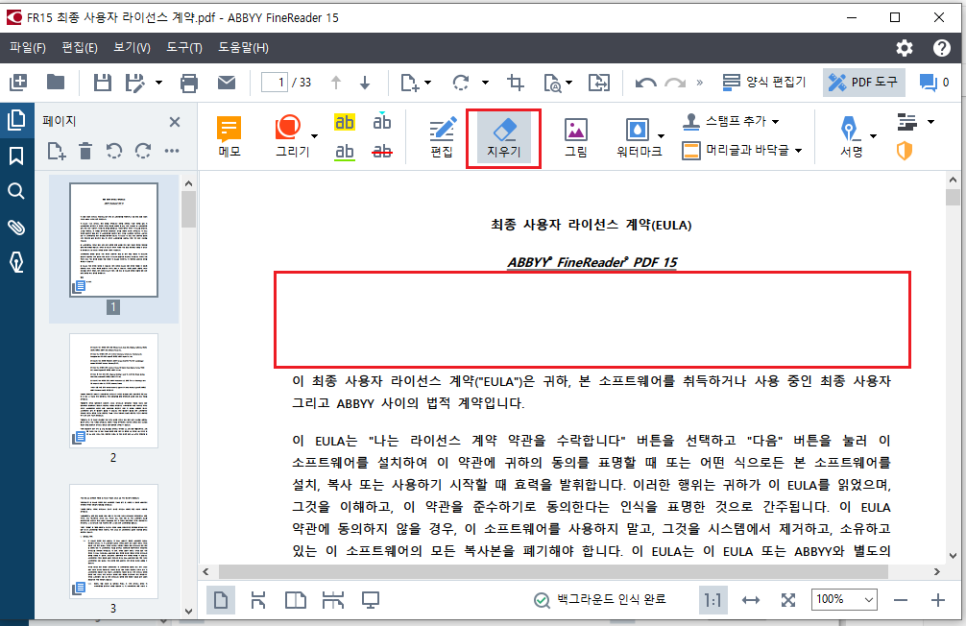Image resolution: width=966 pixels, height=626 pixels.
Task: Open the comments panel showing 0
Action: click(x=934, y=82)
